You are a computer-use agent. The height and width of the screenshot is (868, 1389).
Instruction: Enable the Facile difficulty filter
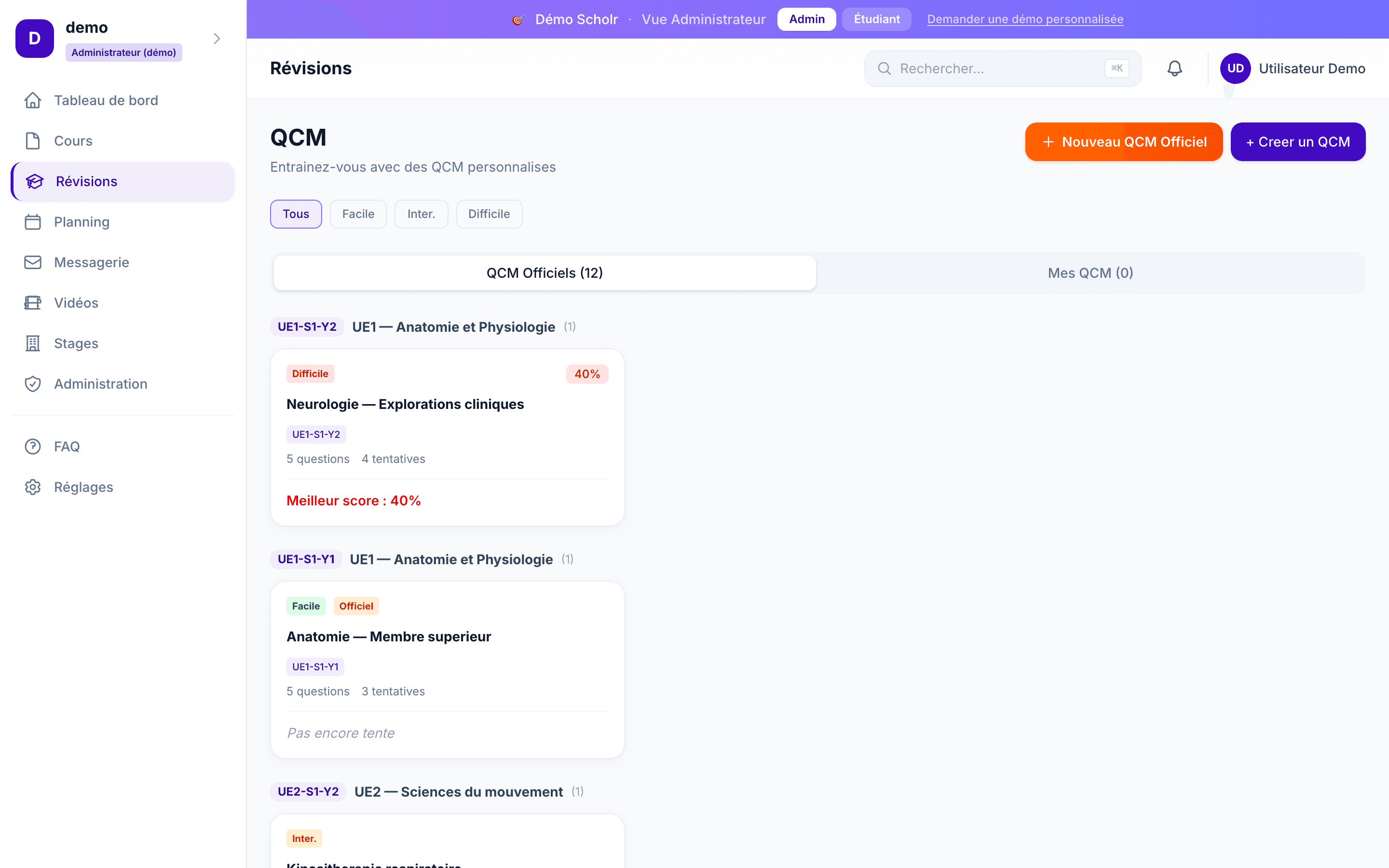point(358,214)
